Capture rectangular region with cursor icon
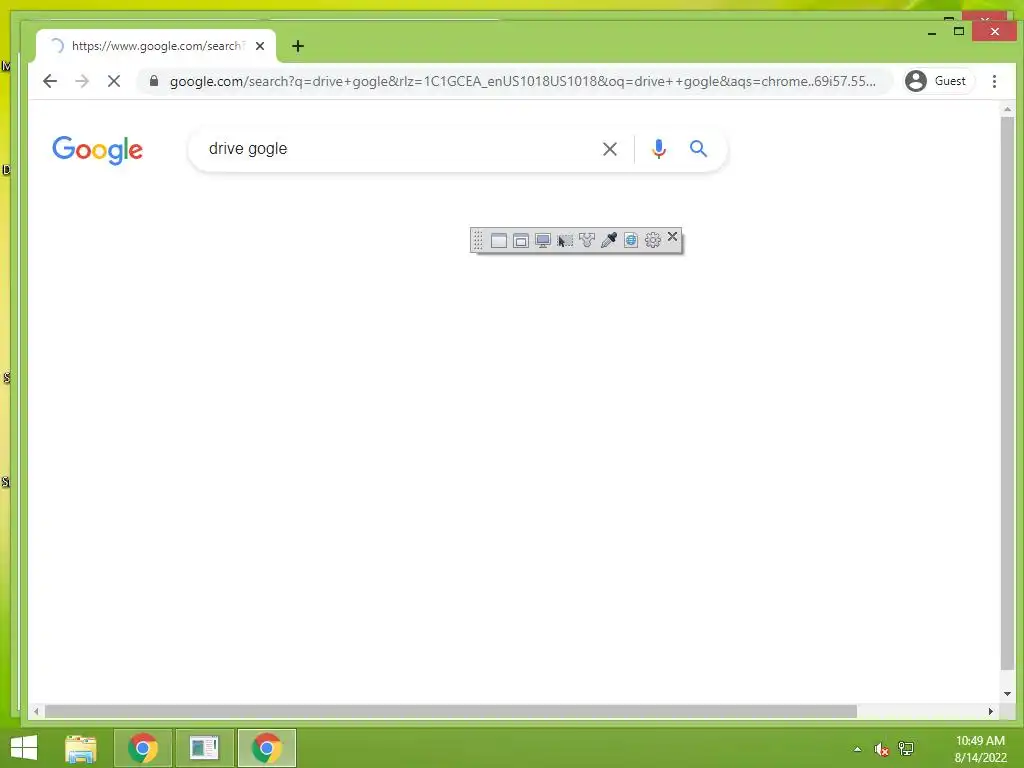This screenshot has height=768, width=1024. (x=565, y=240)
